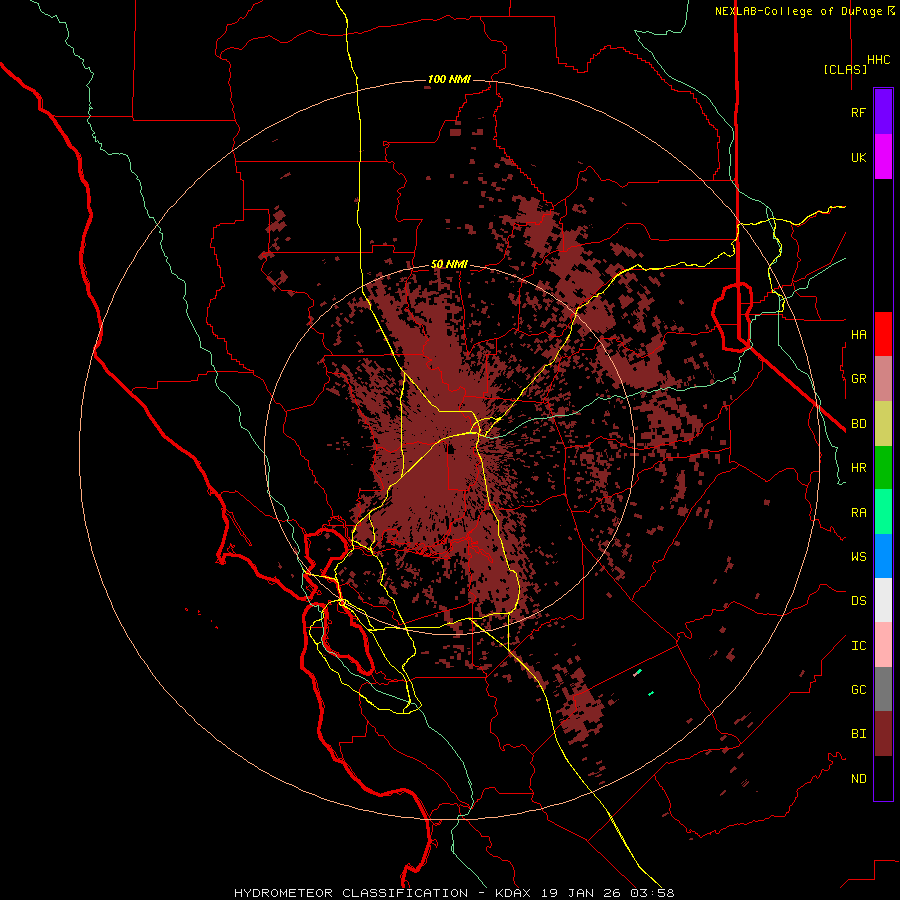Click the HA red legend swatch
The width and height of the screenshot is (900, 900).
(883, 334)
